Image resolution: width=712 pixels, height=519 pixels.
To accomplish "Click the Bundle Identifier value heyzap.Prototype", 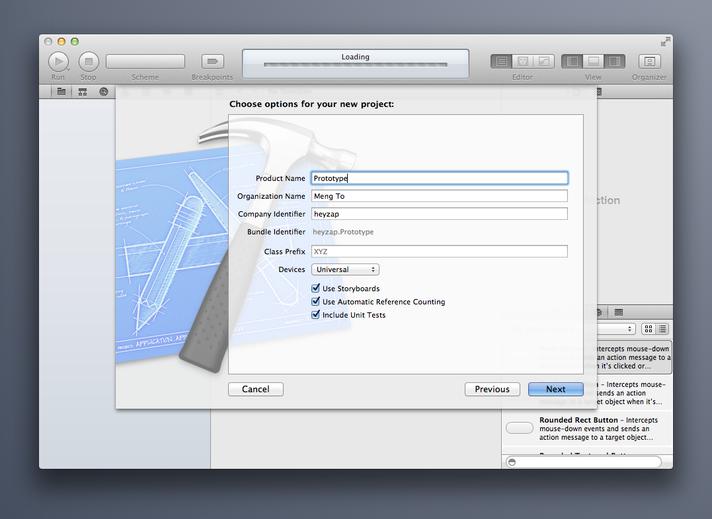I will click(x=343, y=232).
